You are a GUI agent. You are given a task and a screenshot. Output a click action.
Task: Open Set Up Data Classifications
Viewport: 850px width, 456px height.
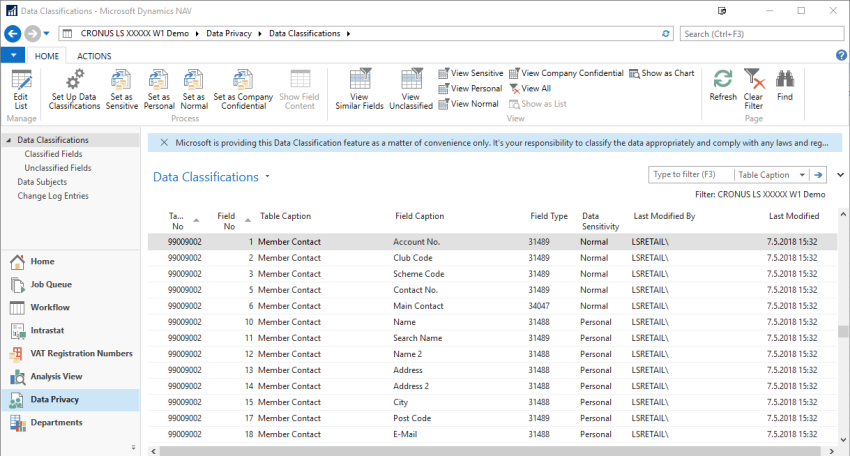point(74,90)
